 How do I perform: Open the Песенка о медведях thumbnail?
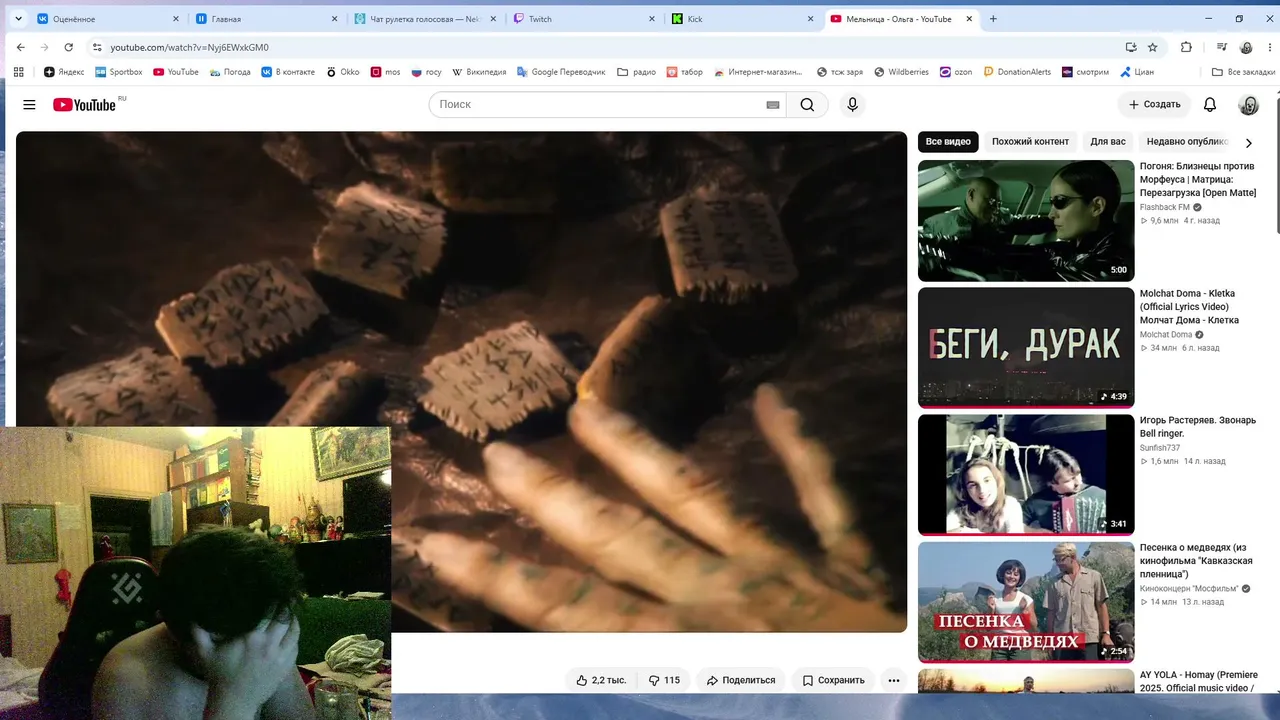tap(1026, 602)
